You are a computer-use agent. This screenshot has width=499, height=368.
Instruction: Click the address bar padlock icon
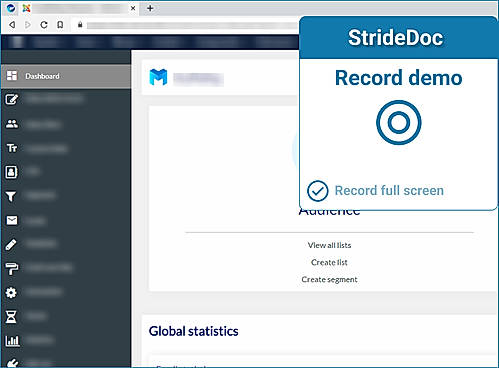coord(80,25)
